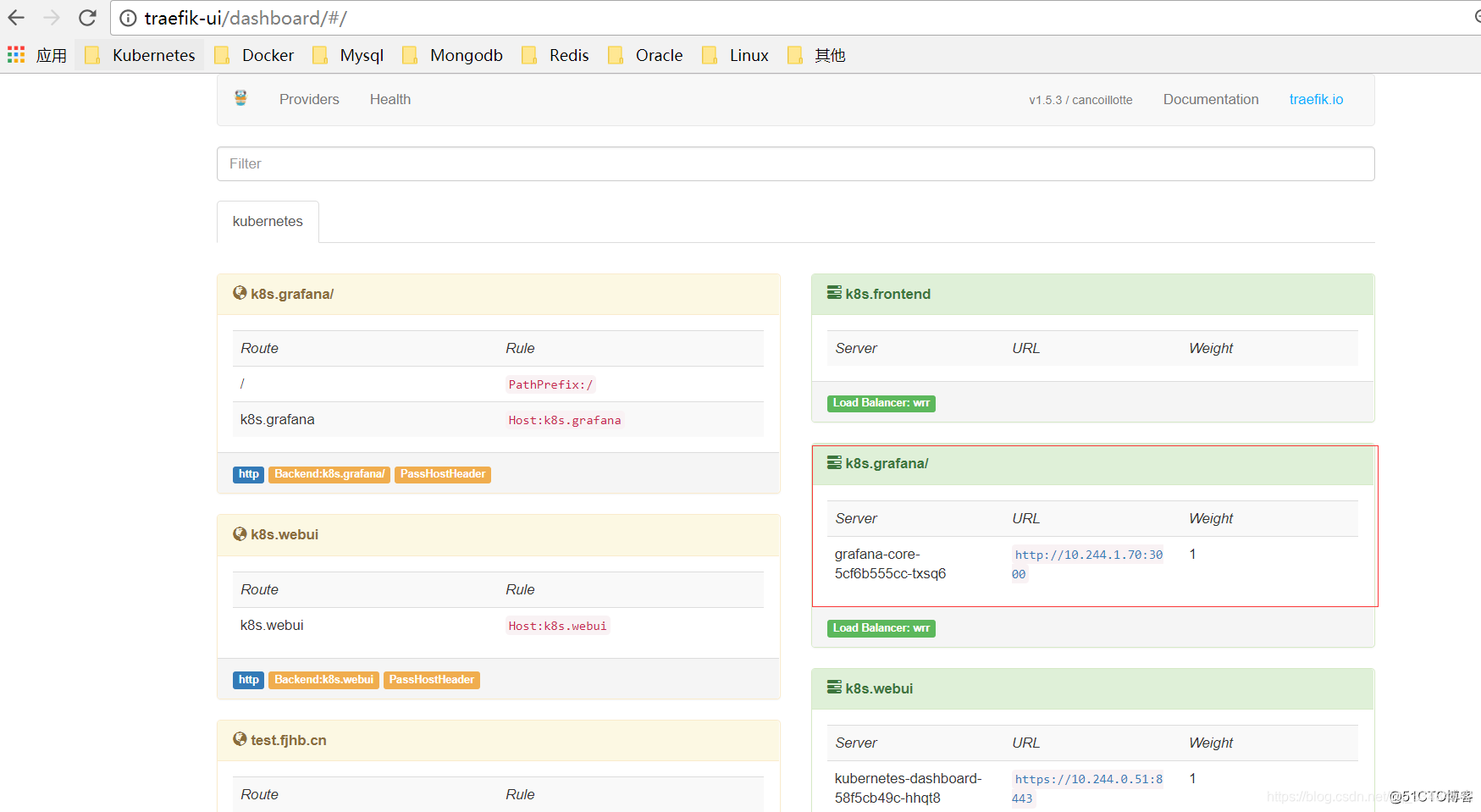This screenshot has width=1481, height=812.
Task: Reload the page with refresh icon
Action: click(x=87, y=18)
